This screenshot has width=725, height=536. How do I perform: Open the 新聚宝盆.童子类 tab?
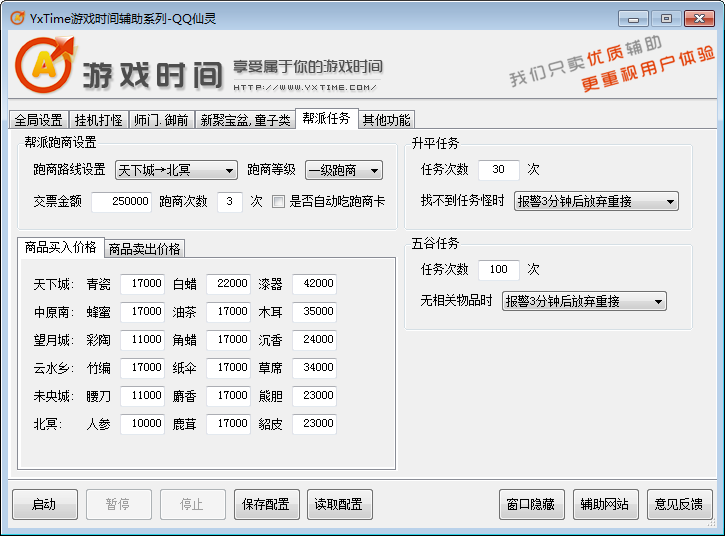click(x=245, y=120)
